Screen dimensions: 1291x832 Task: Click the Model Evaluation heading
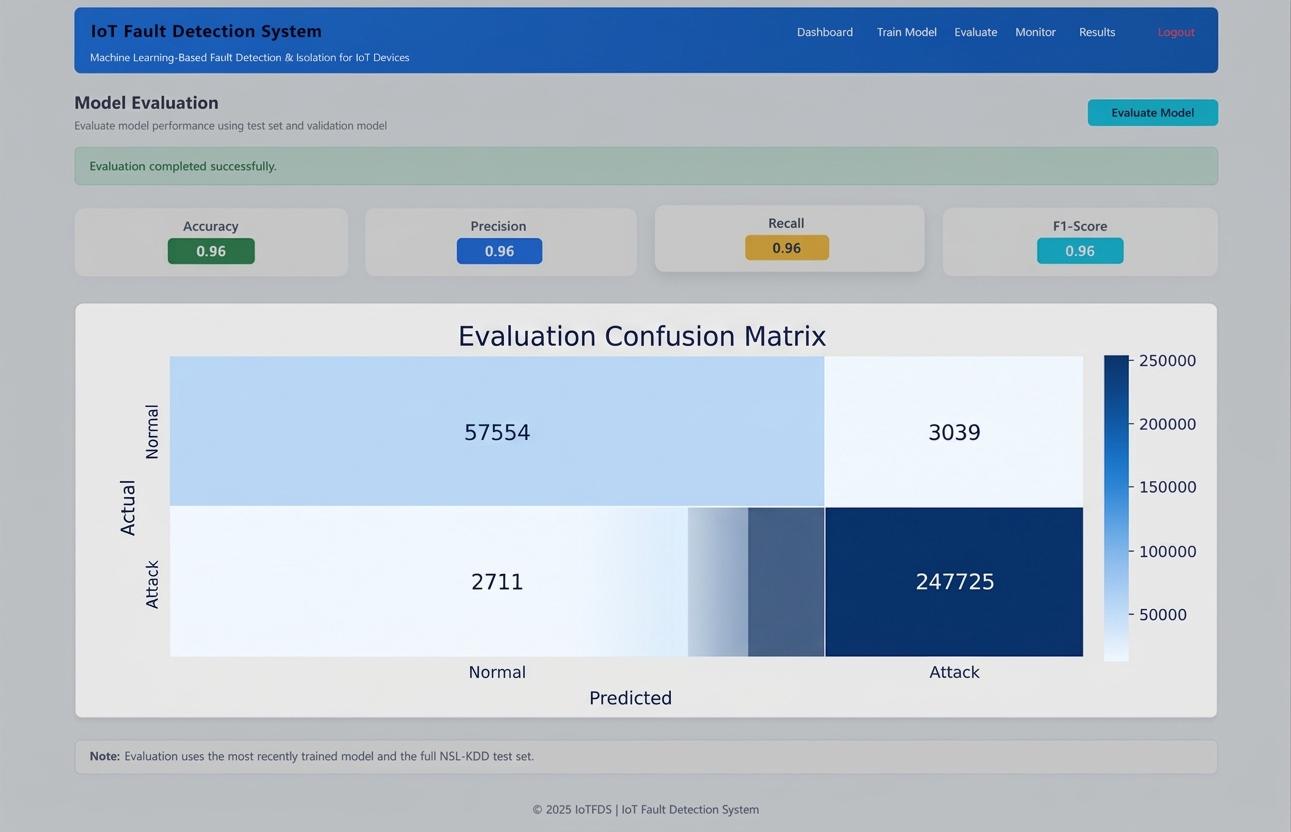coord(146,103)
